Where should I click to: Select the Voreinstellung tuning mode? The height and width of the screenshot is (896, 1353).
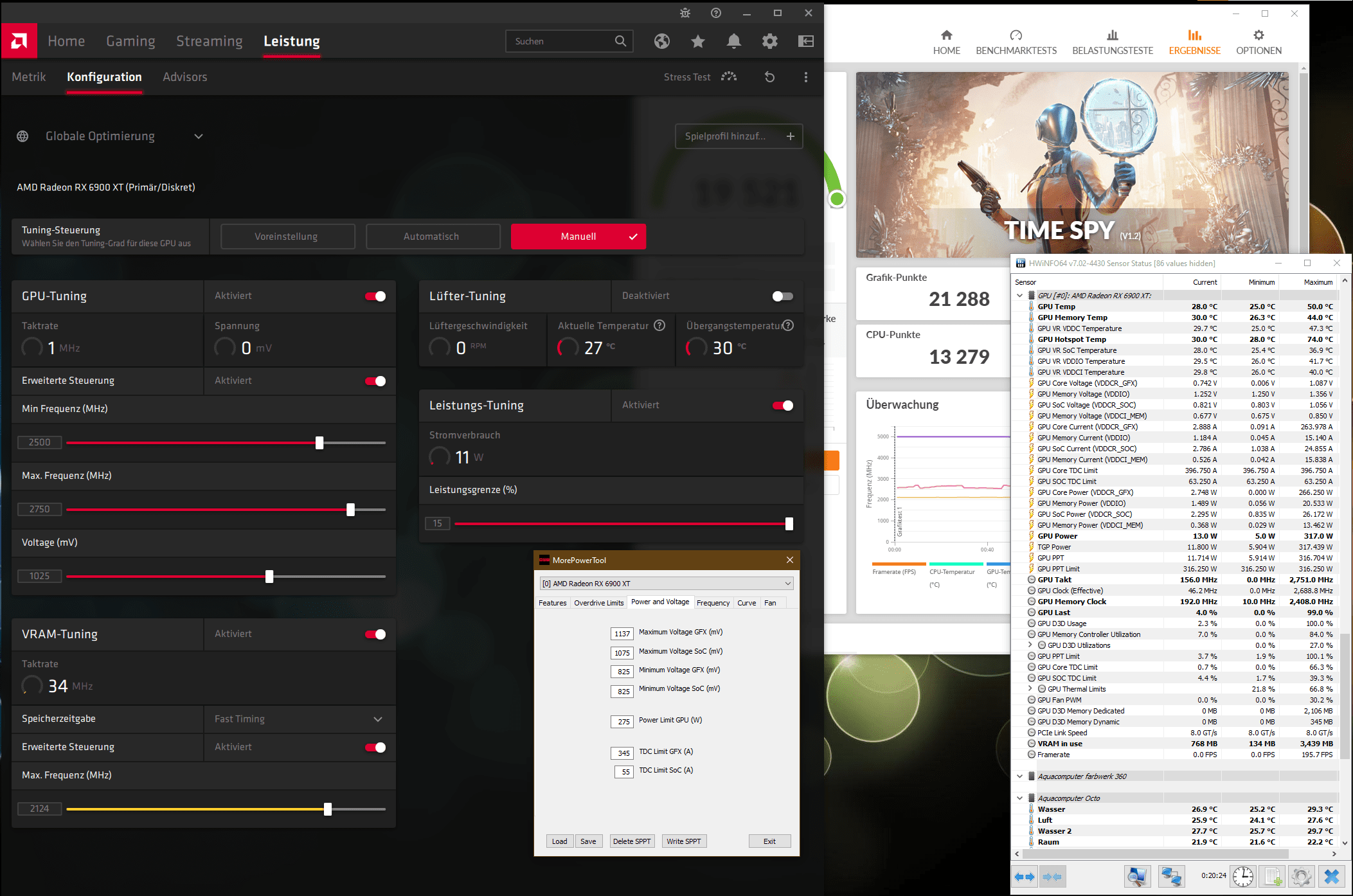(288, 237)
